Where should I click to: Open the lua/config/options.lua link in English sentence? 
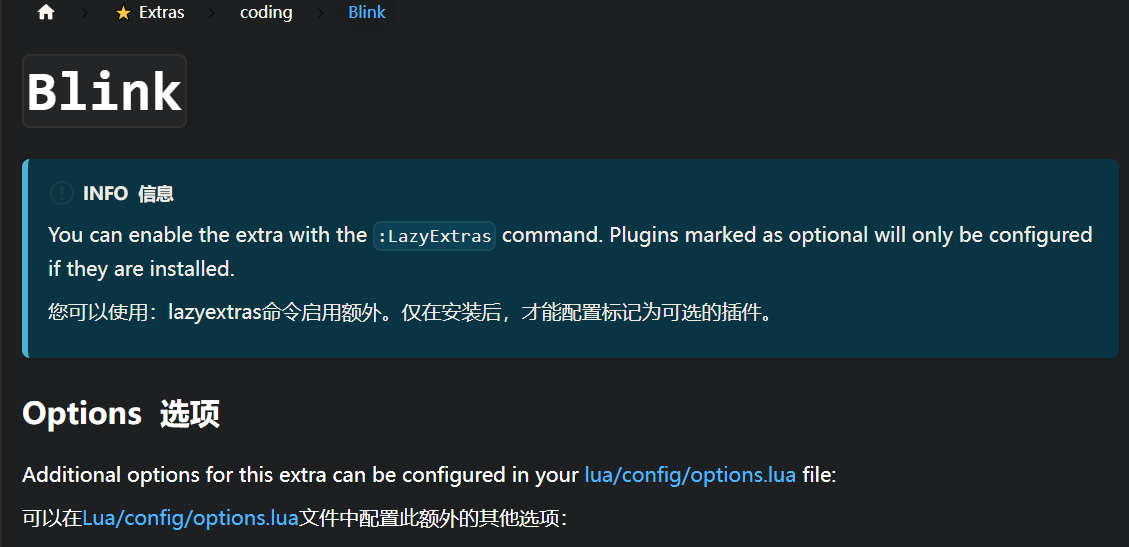point(690,475)
